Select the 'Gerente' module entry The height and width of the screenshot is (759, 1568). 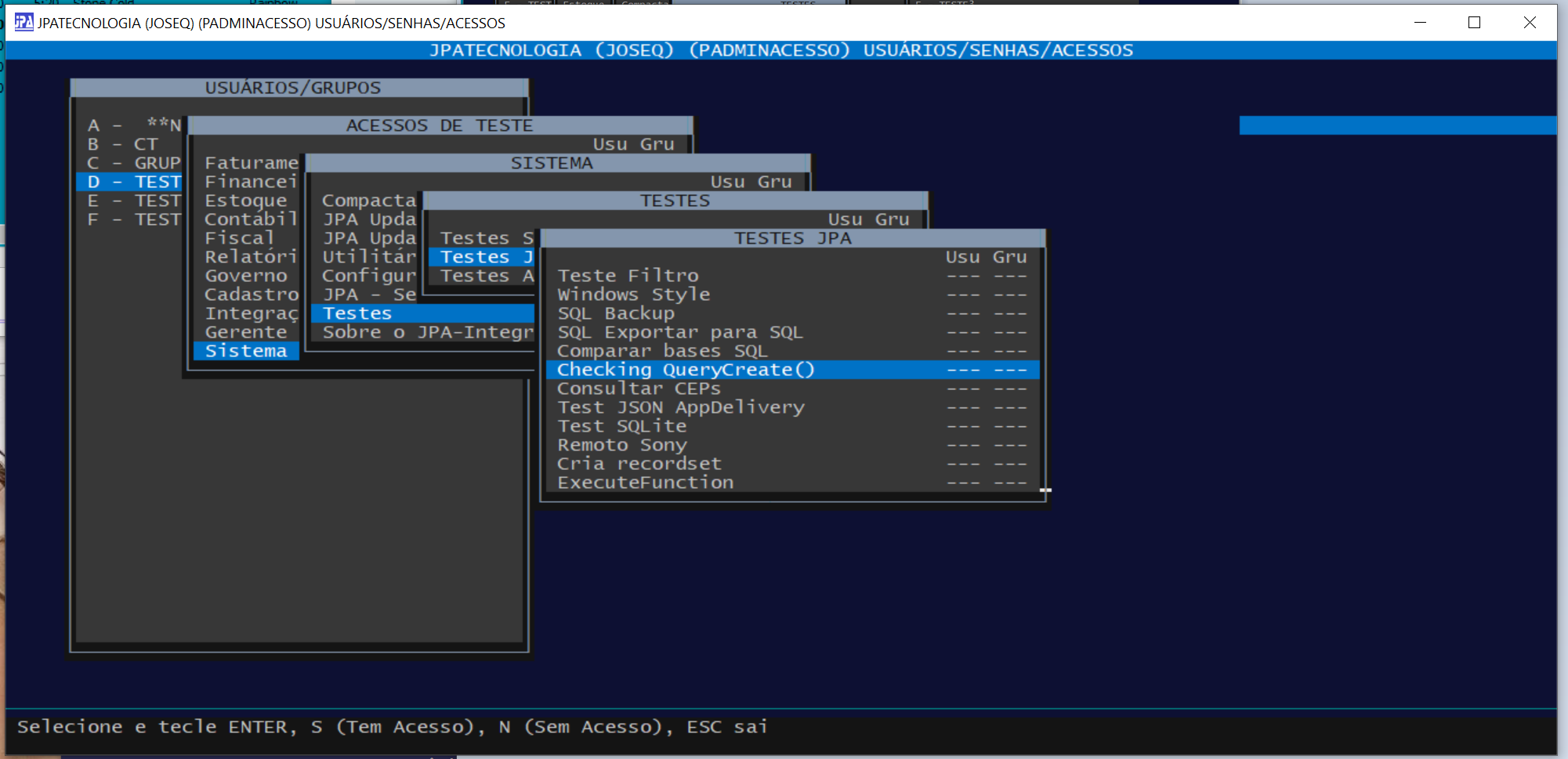coord(247,332)
